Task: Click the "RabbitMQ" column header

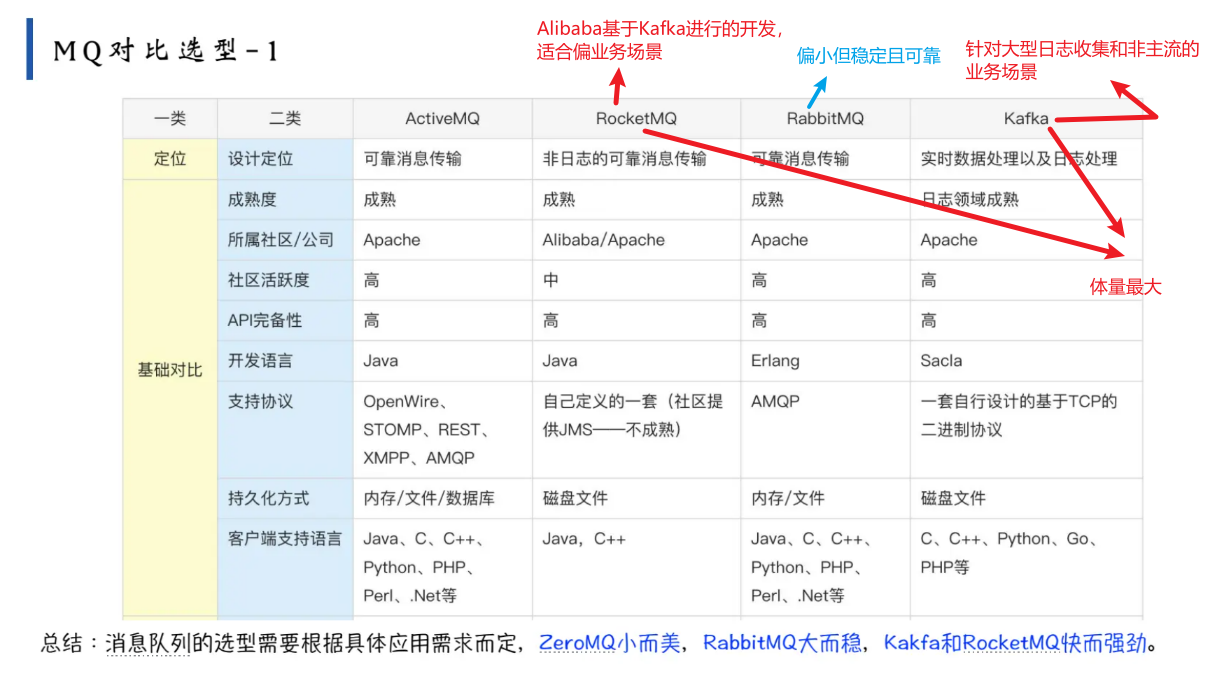Action: [825, 118]
